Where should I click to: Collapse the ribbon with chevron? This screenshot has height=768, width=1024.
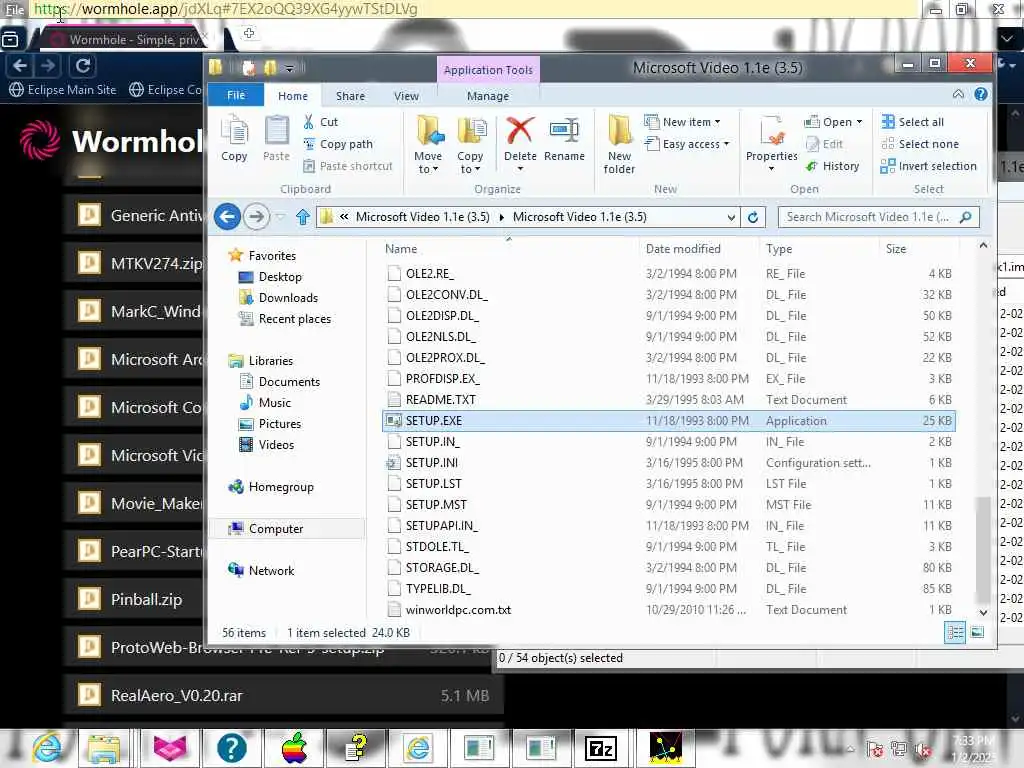(957, 95)
